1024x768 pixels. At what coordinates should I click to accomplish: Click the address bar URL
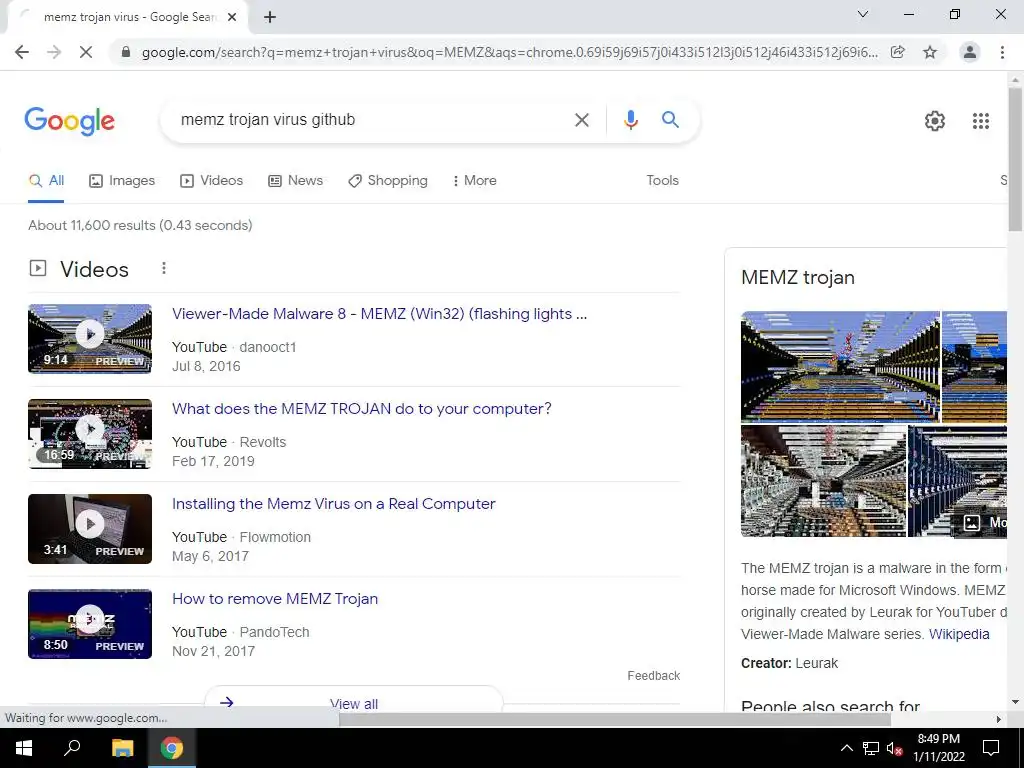(509, 52)
